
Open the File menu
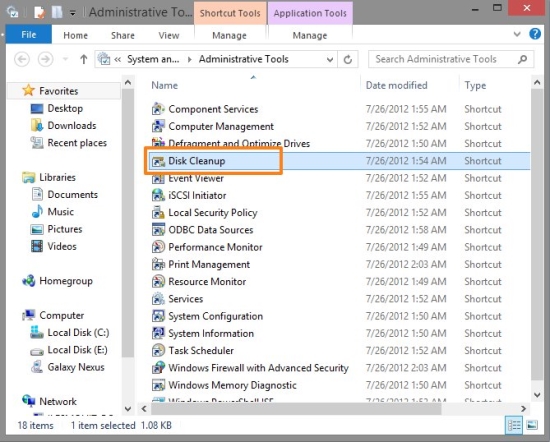pyautogui.click(x=29, y=34)
